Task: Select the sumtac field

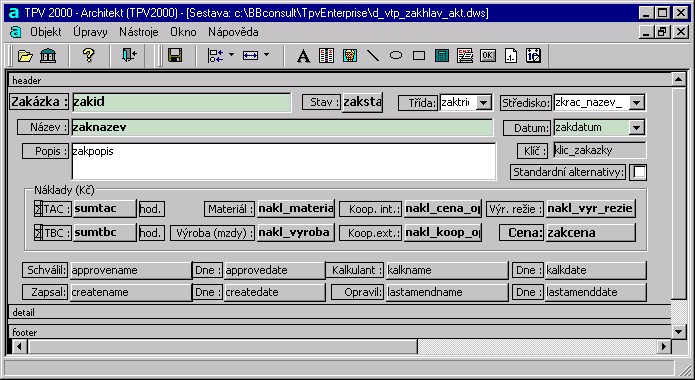Action: [x=105, y=209]
